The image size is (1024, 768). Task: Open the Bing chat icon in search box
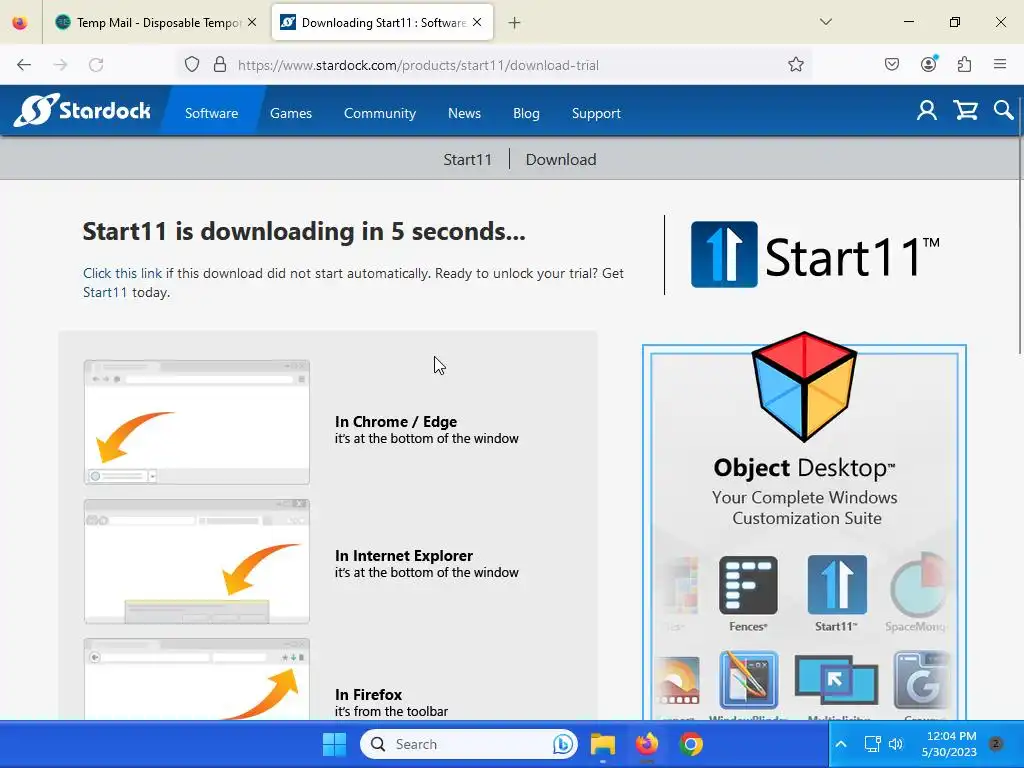(x=562, y=744)
